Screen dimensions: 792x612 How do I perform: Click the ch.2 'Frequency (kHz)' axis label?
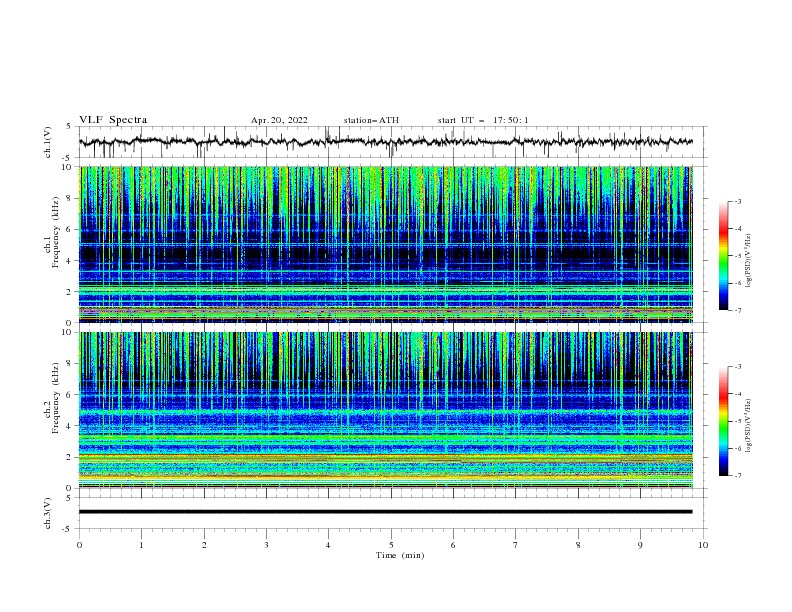click(x=56, y=398)
